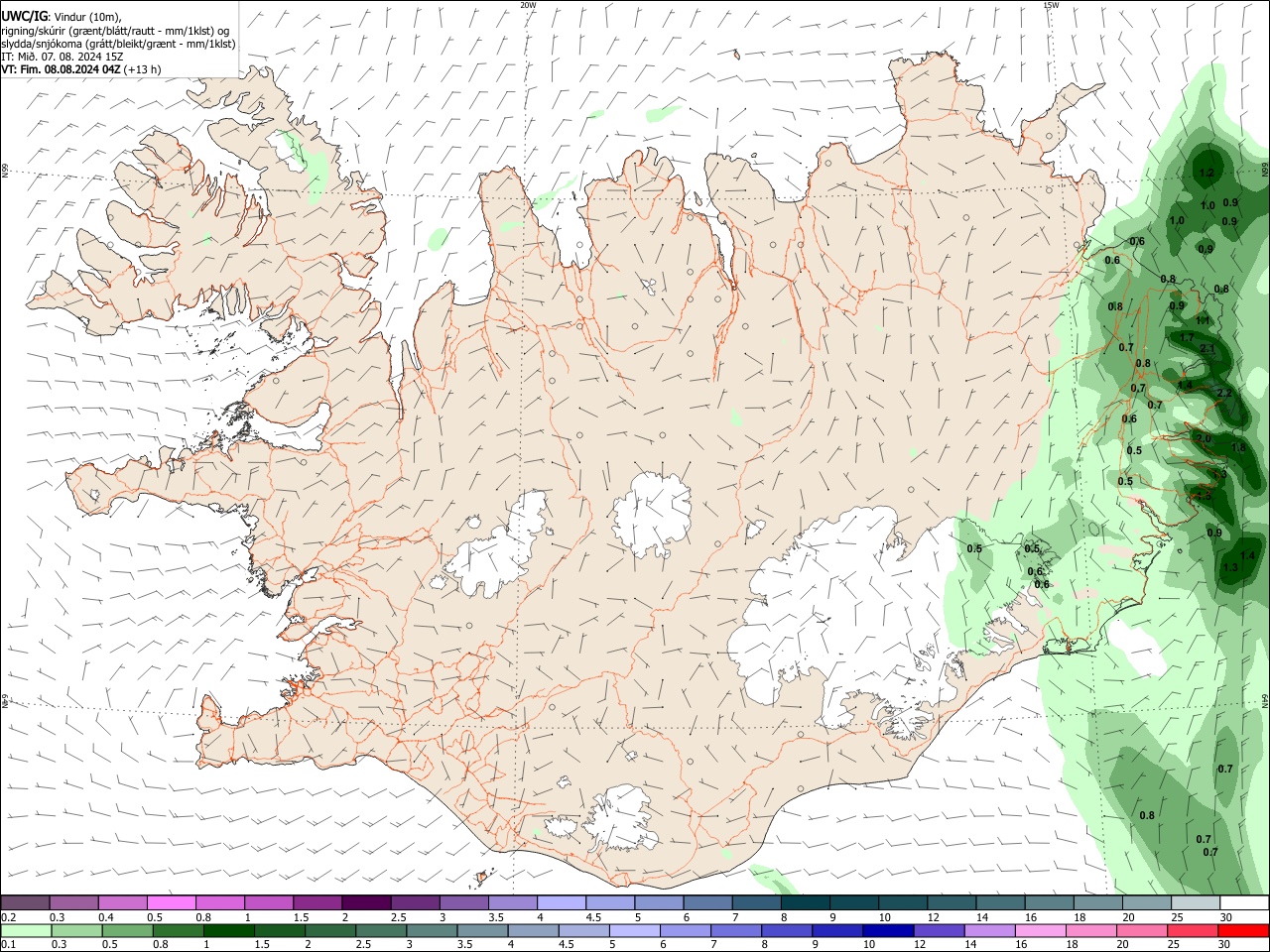Click the 'rigning/skúrir' legend description line
Viewport: 1270px width, 952px height.
tap(115, 31)
